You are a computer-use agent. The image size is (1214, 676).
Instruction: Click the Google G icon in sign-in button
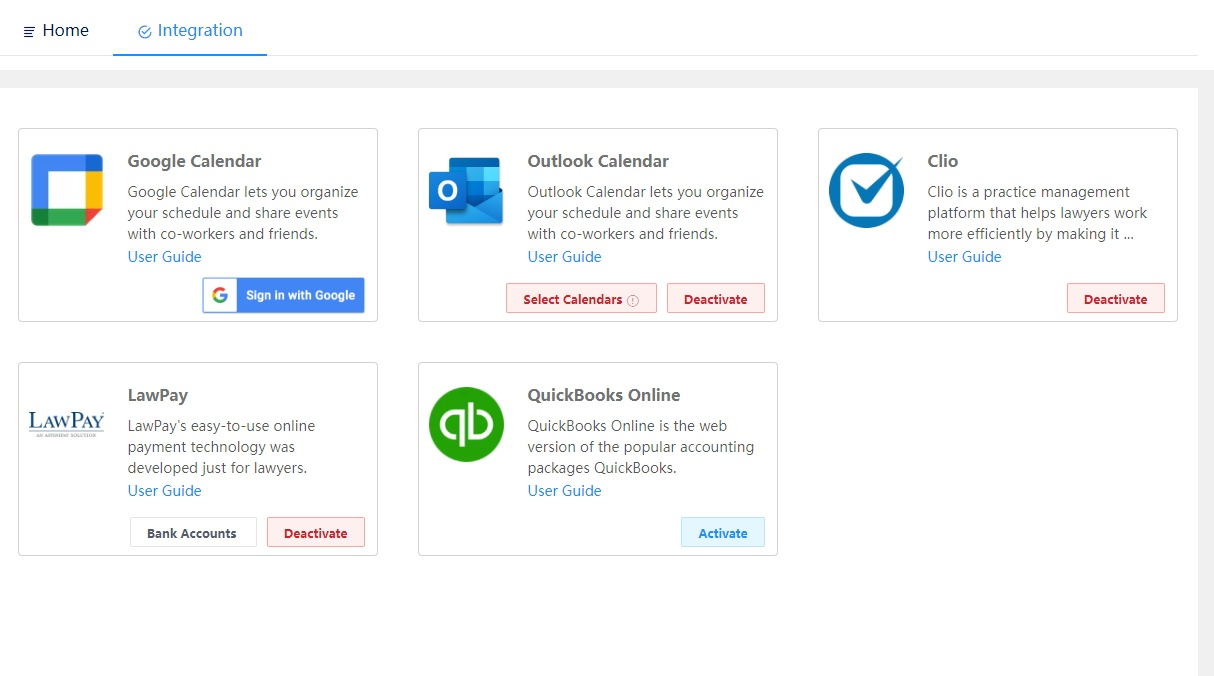click(220, 296)
